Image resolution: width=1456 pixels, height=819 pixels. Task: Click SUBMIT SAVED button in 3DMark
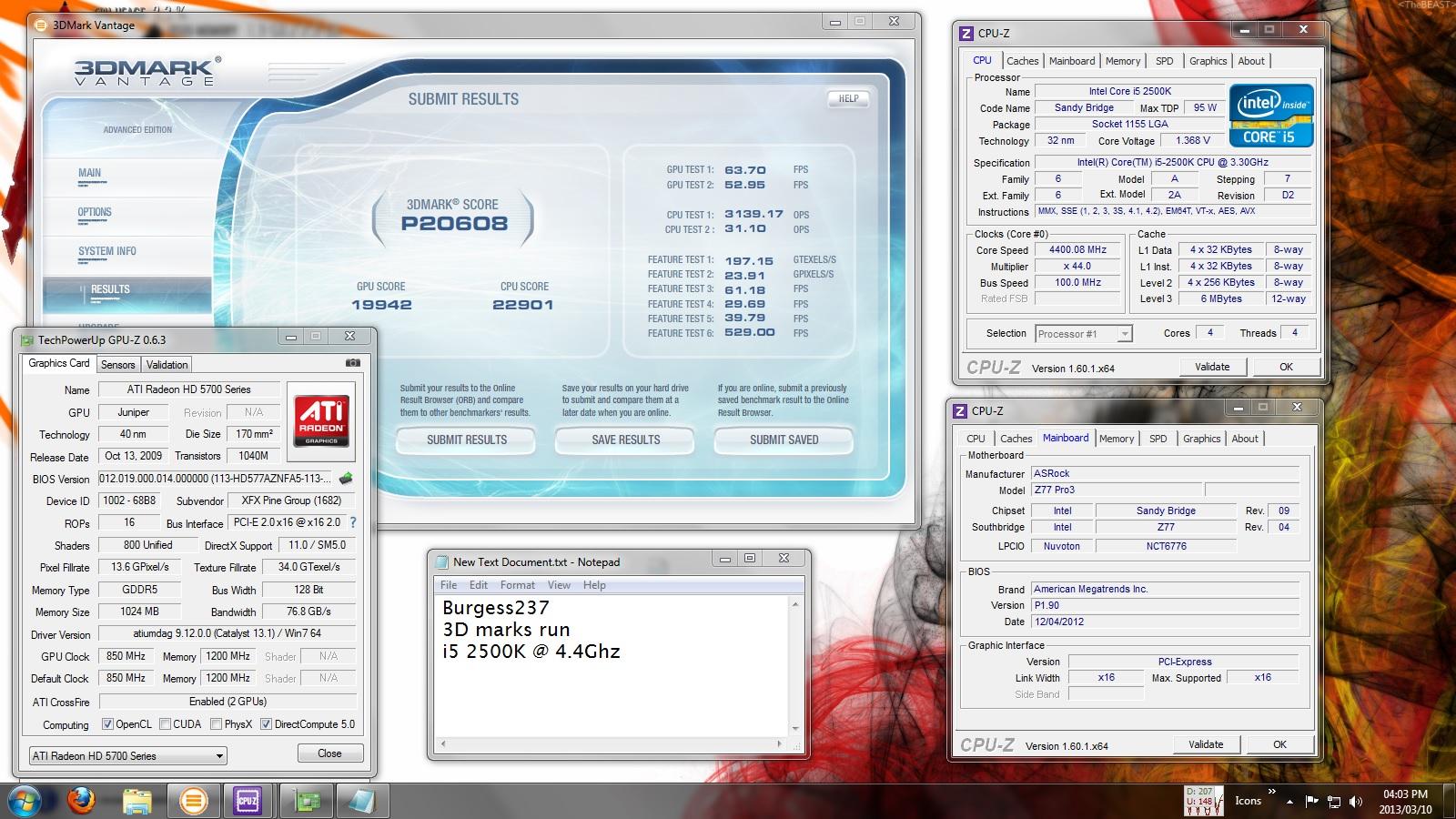[784, 440]
